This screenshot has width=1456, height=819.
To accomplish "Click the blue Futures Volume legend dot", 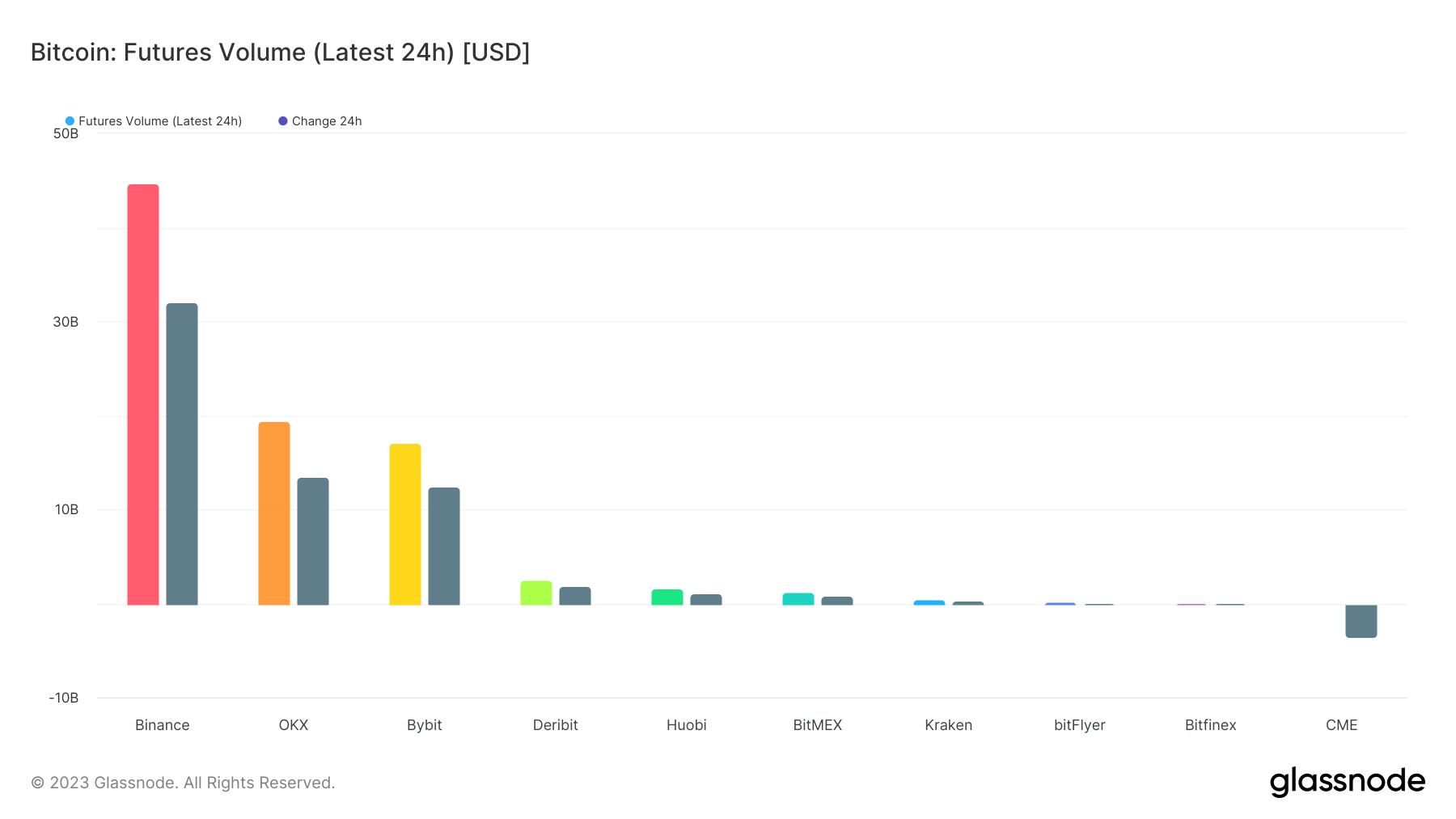I will [x=70, y=120].
